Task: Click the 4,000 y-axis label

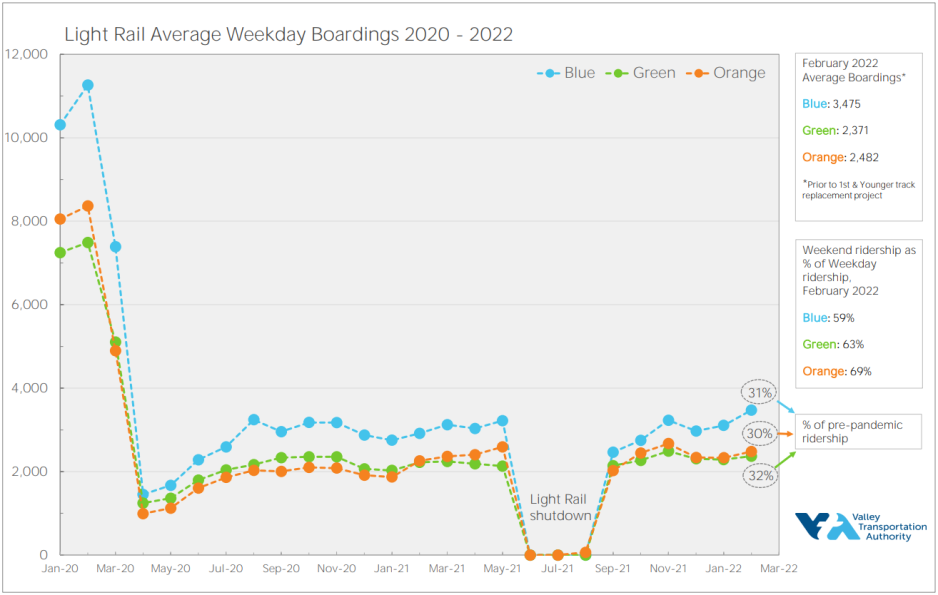Action: coord(29,388)
